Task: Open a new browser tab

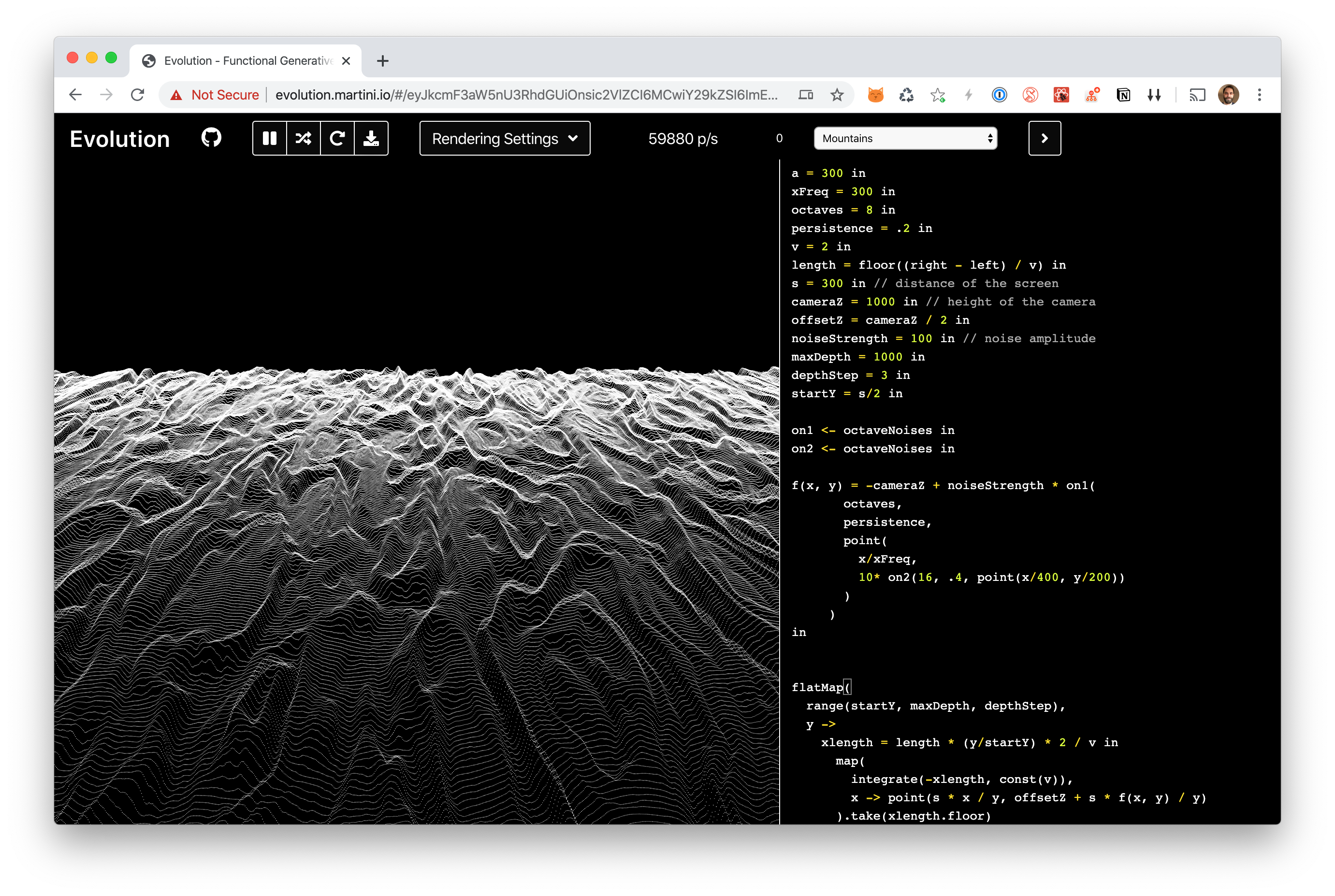Action: 382,60
